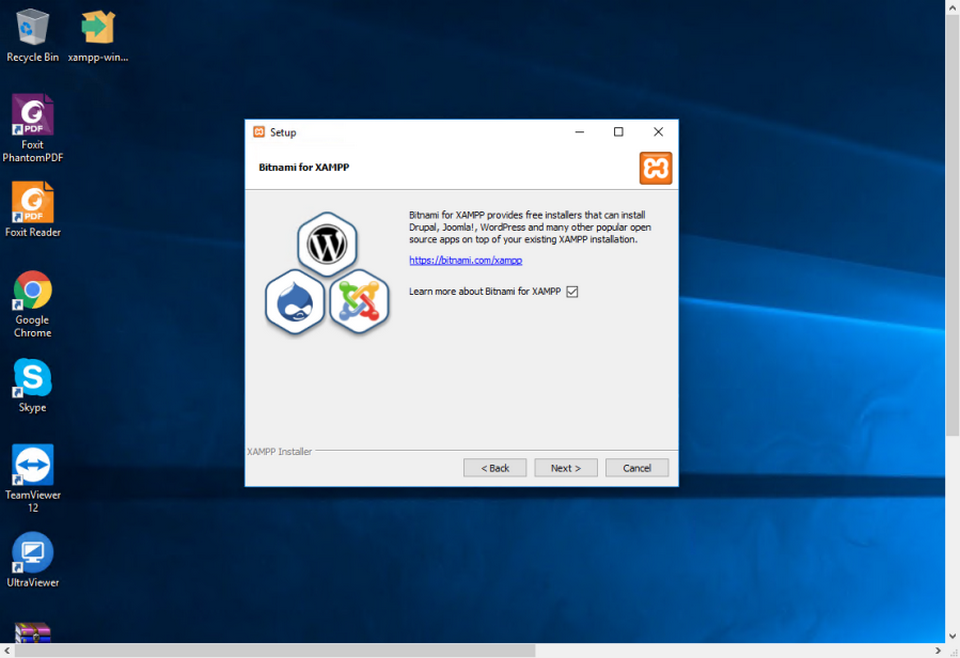Click the Joomla logo in Setup dialog
The width and height of the screenshot is (960, 658).
click(359, 302)
